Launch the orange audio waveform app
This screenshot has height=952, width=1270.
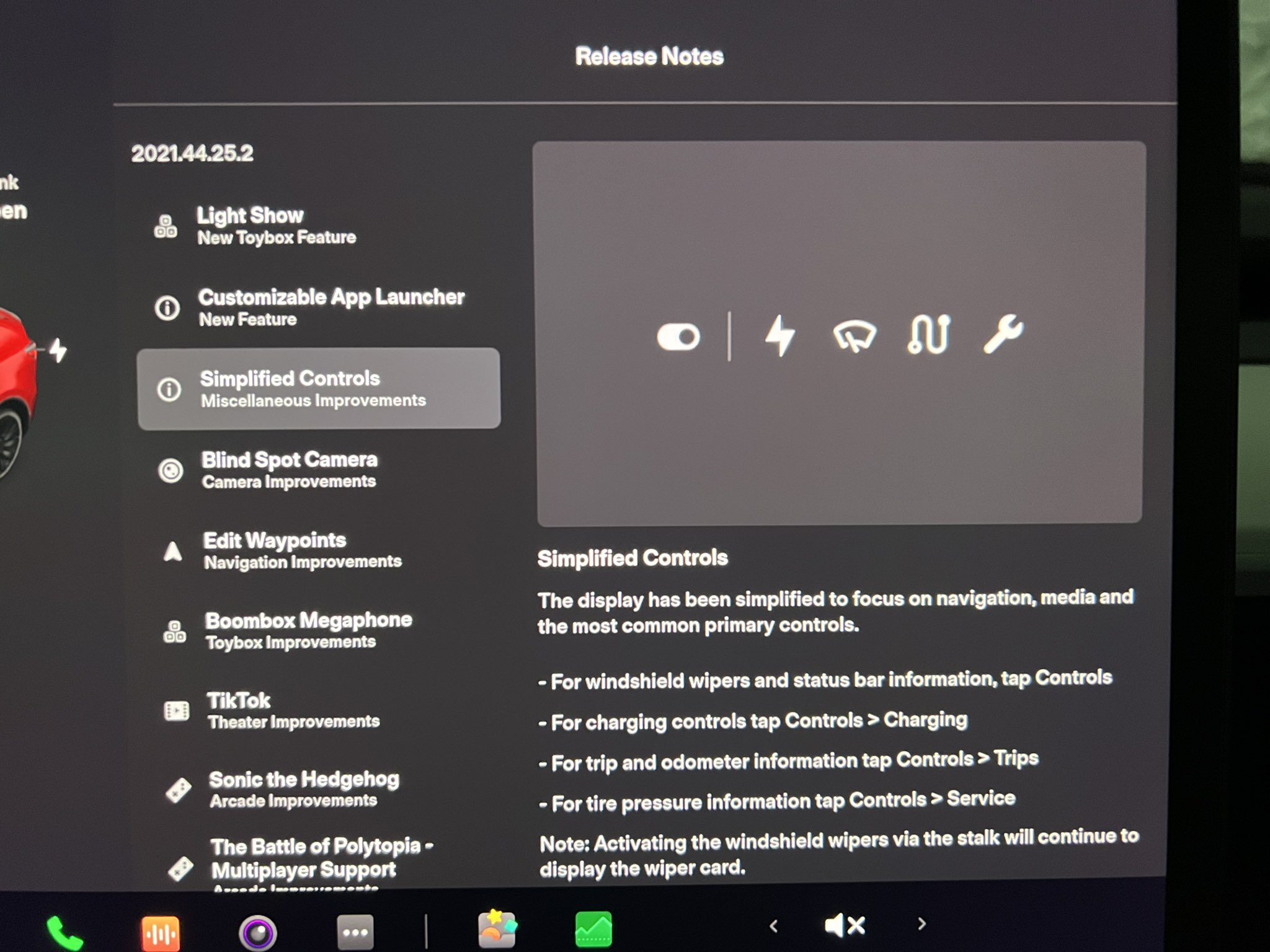161,933
